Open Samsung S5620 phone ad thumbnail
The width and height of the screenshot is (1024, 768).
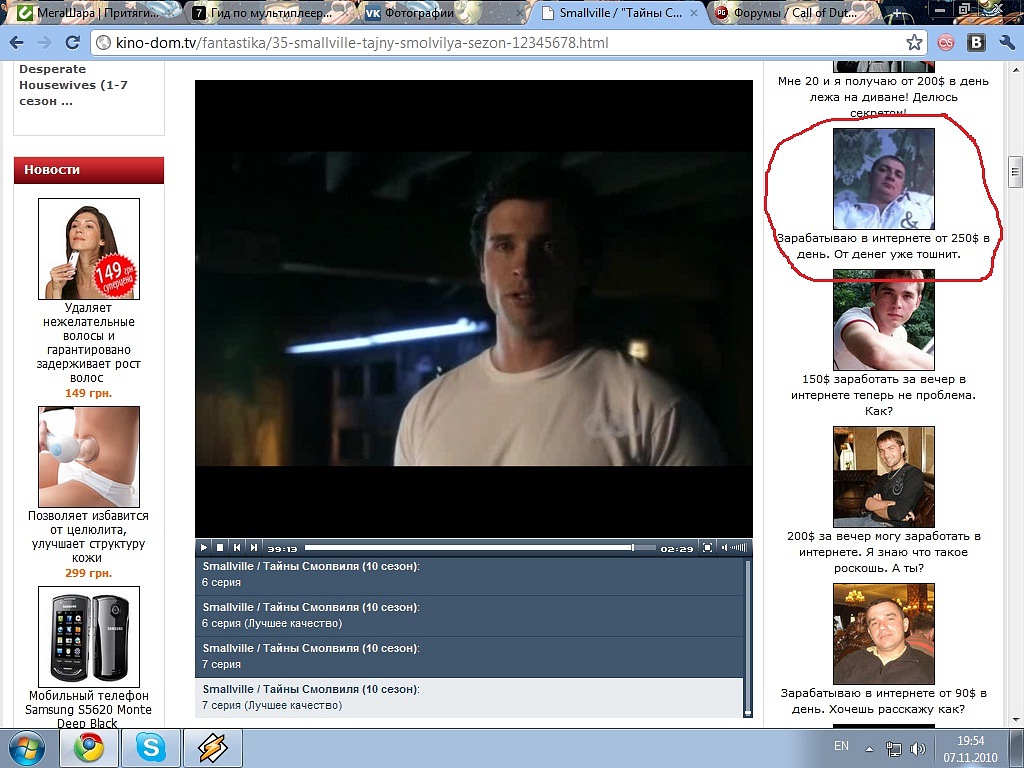click(89, 636)
